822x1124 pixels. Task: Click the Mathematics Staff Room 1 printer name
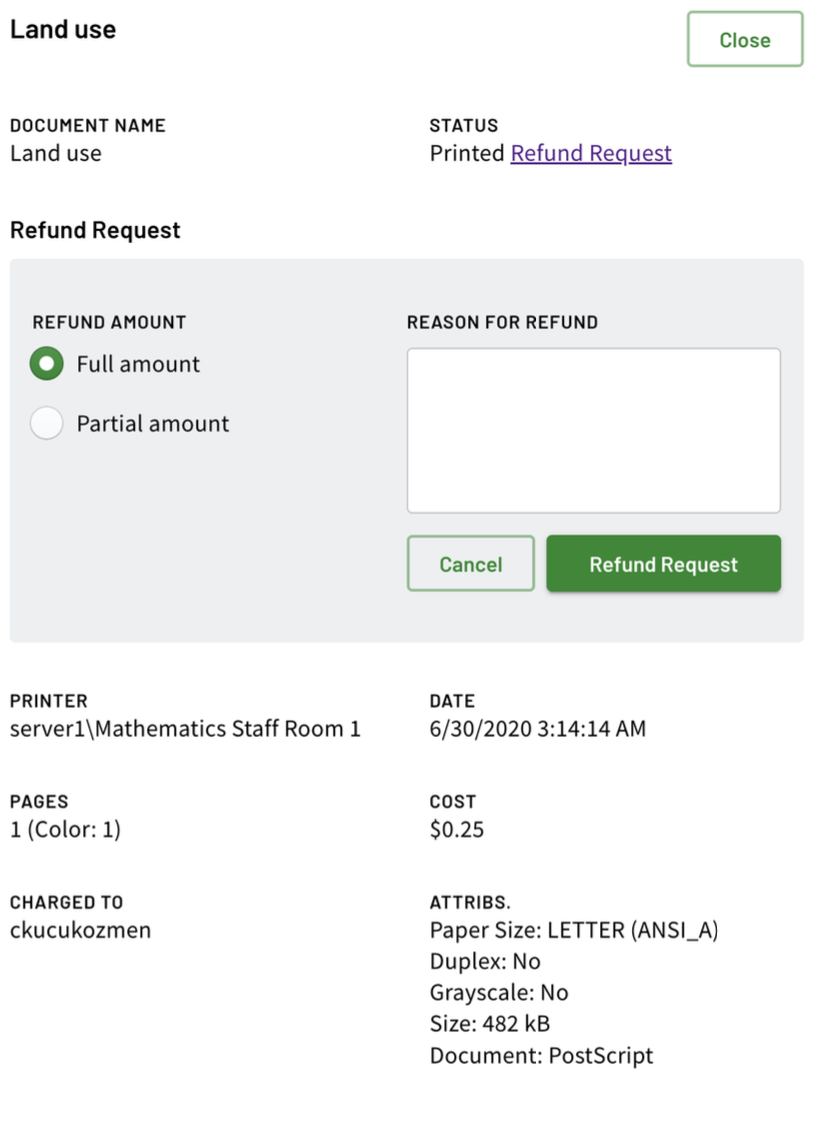185,729
